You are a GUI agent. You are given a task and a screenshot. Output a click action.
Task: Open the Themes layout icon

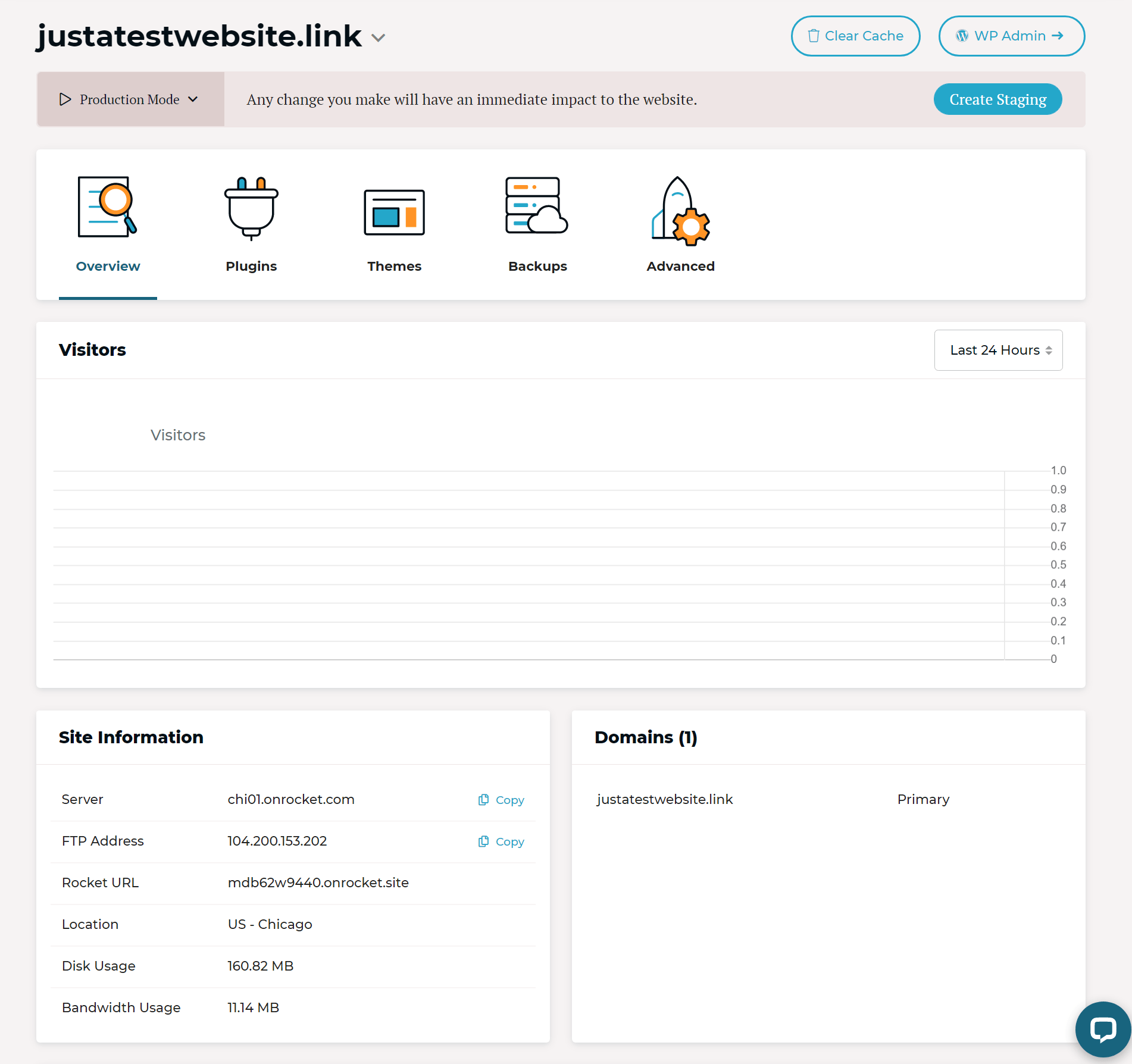click(x=394, y=212)
